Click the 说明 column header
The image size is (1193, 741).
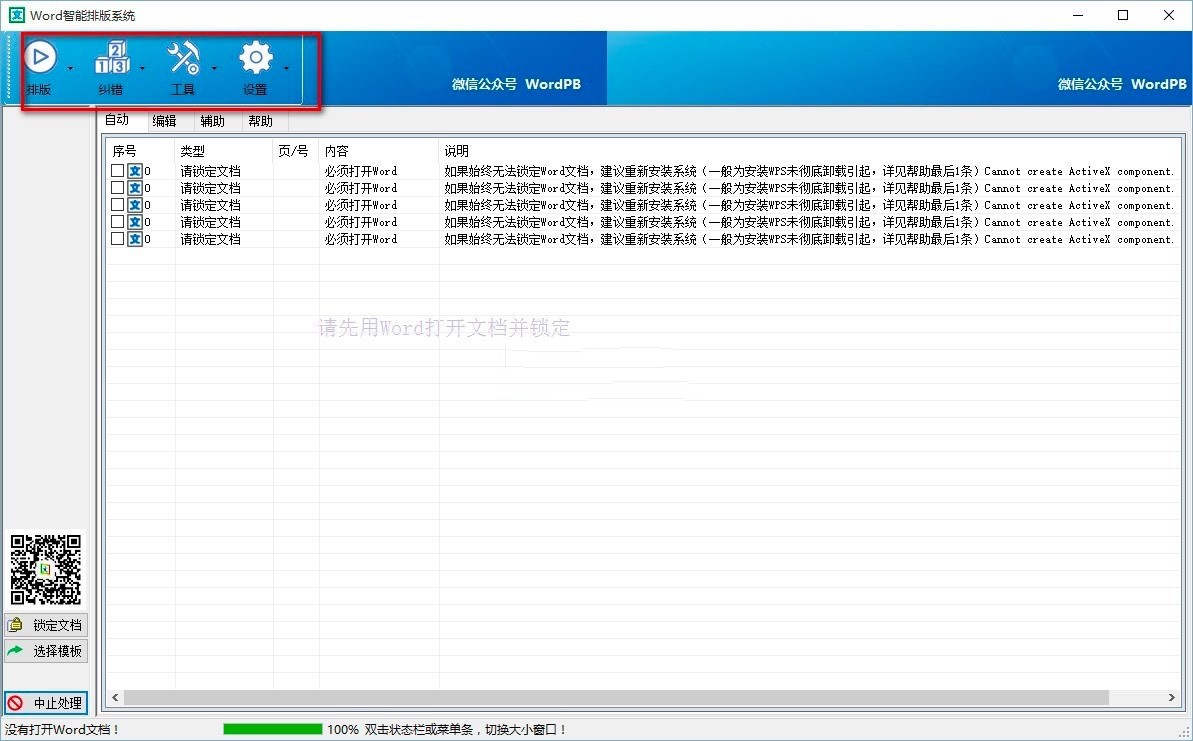click(809, 151)
